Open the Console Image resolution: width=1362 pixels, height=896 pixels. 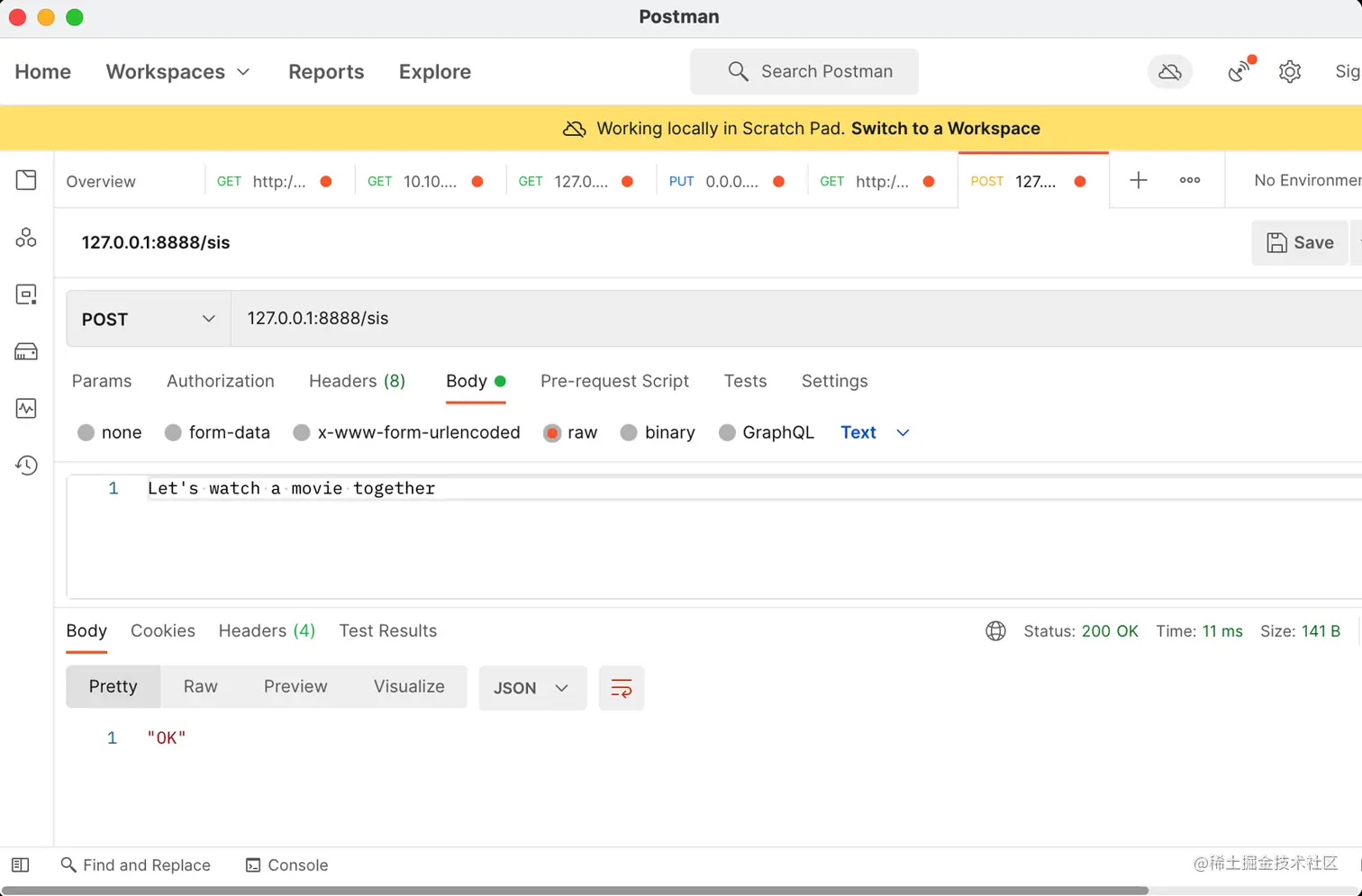tap(286, 865)
